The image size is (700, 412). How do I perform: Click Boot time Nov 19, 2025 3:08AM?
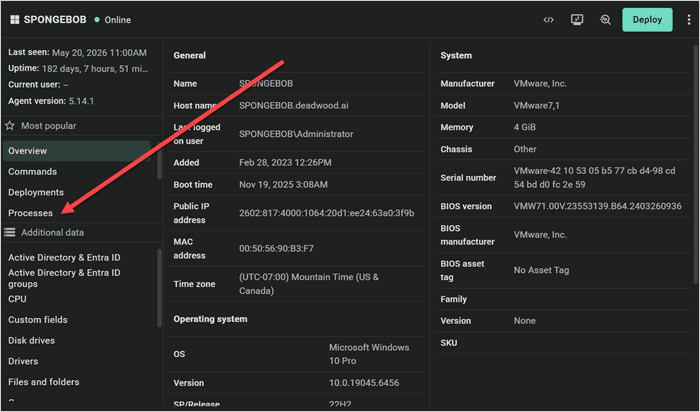coord(283,184)
